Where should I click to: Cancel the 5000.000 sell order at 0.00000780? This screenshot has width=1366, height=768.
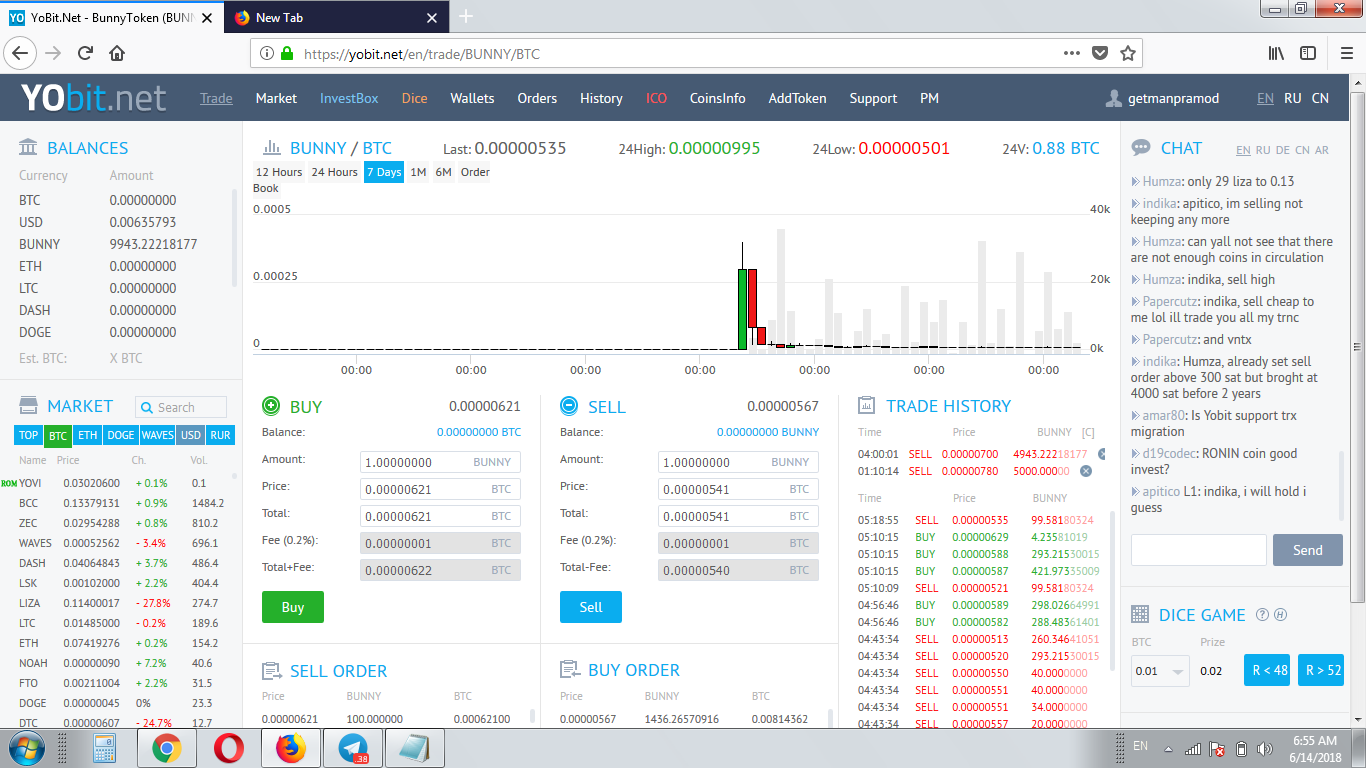click(x=1086, y=471)
